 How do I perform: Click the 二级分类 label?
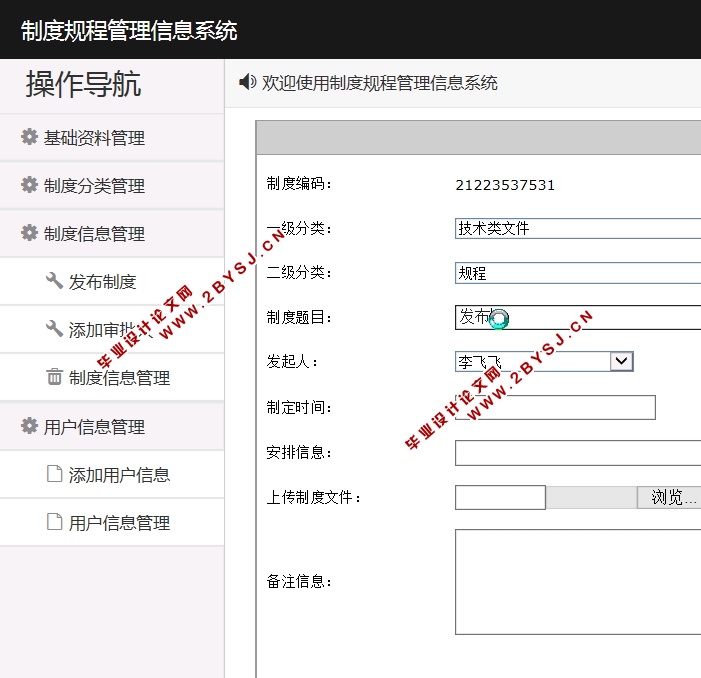click(x=299, y=272)
